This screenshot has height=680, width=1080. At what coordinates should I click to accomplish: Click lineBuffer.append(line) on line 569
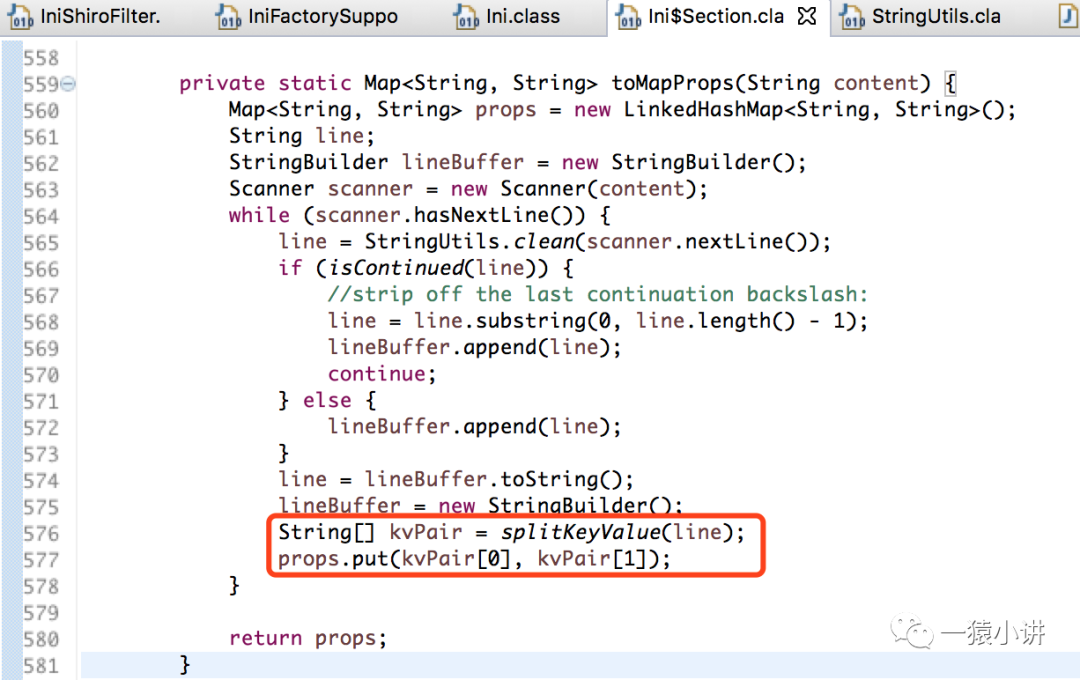coord(475,347)
